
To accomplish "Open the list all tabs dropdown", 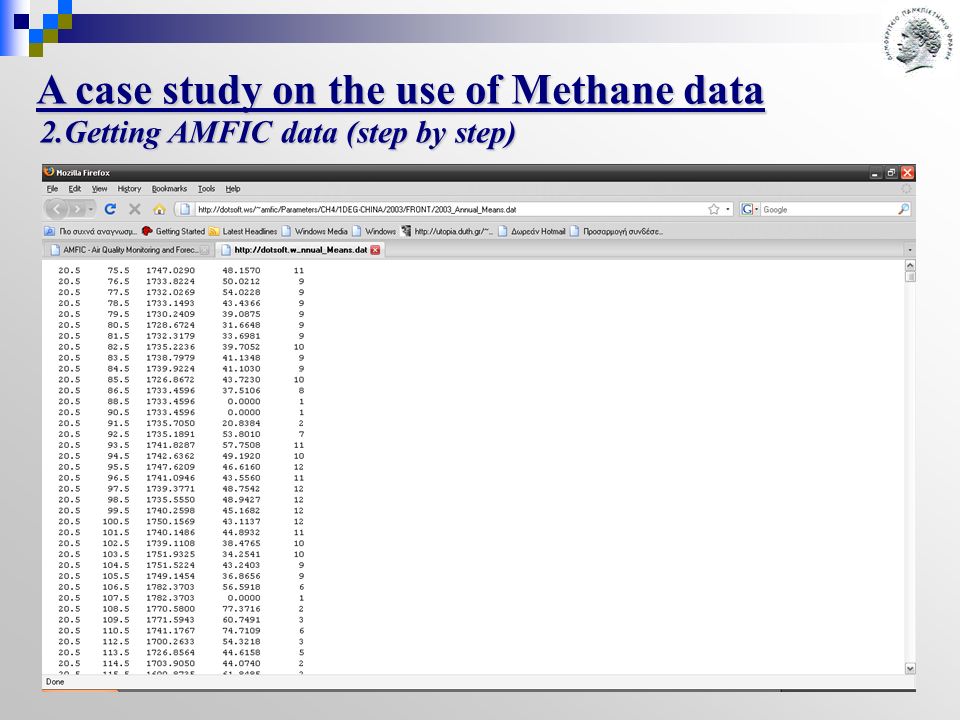I will click(909, 250).
